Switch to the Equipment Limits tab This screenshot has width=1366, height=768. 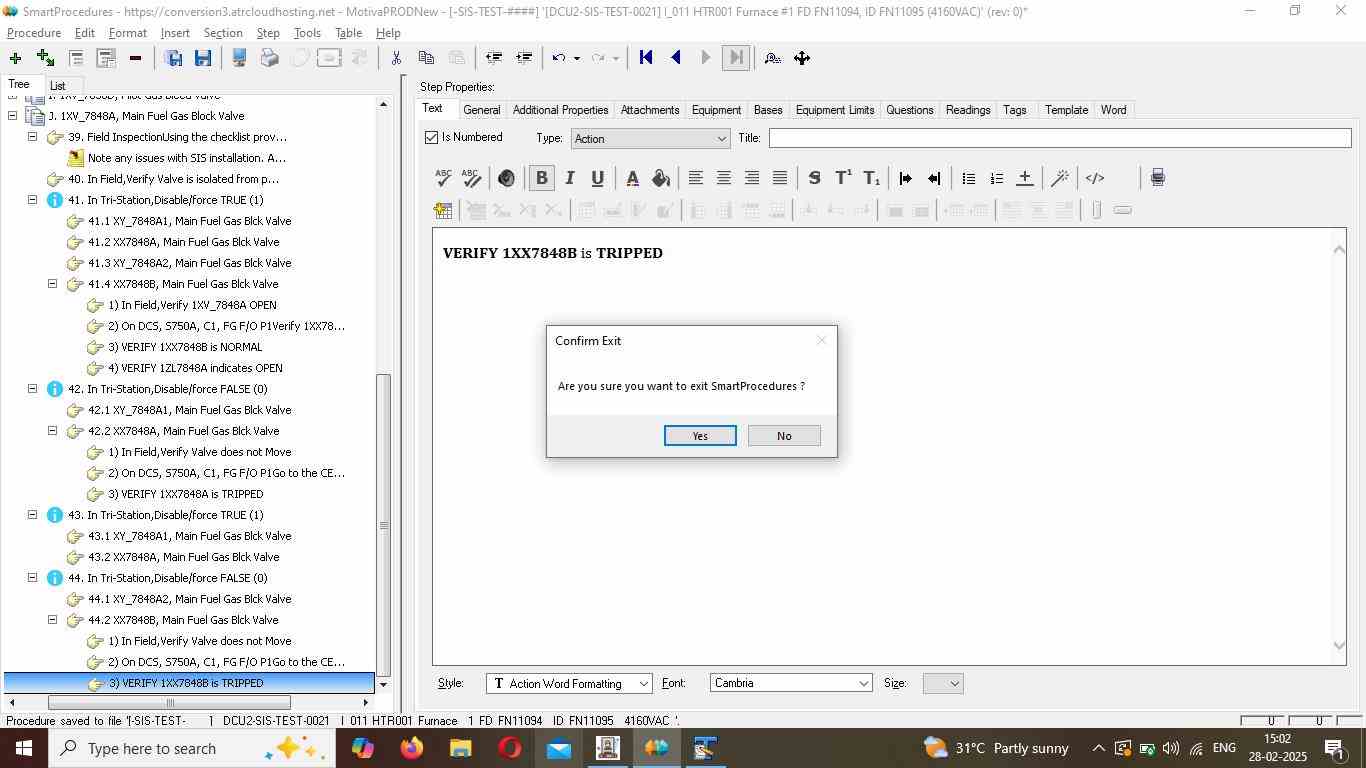835,110
